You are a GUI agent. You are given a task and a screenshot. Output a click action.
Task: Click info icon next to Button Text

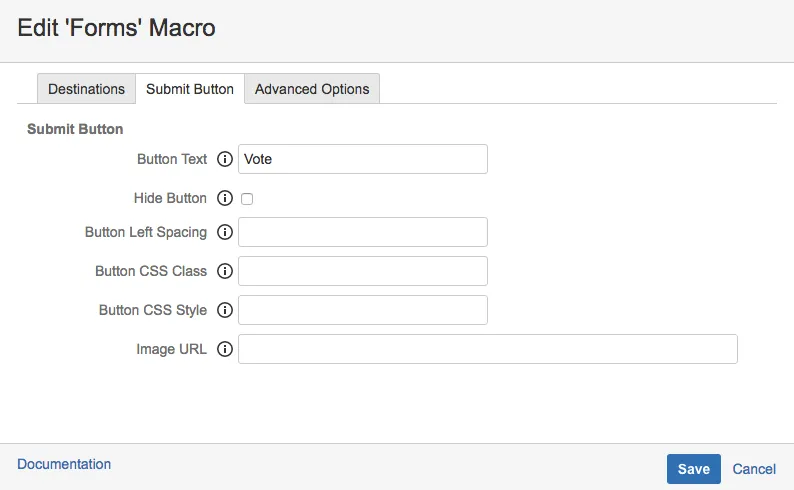(225, 159)
